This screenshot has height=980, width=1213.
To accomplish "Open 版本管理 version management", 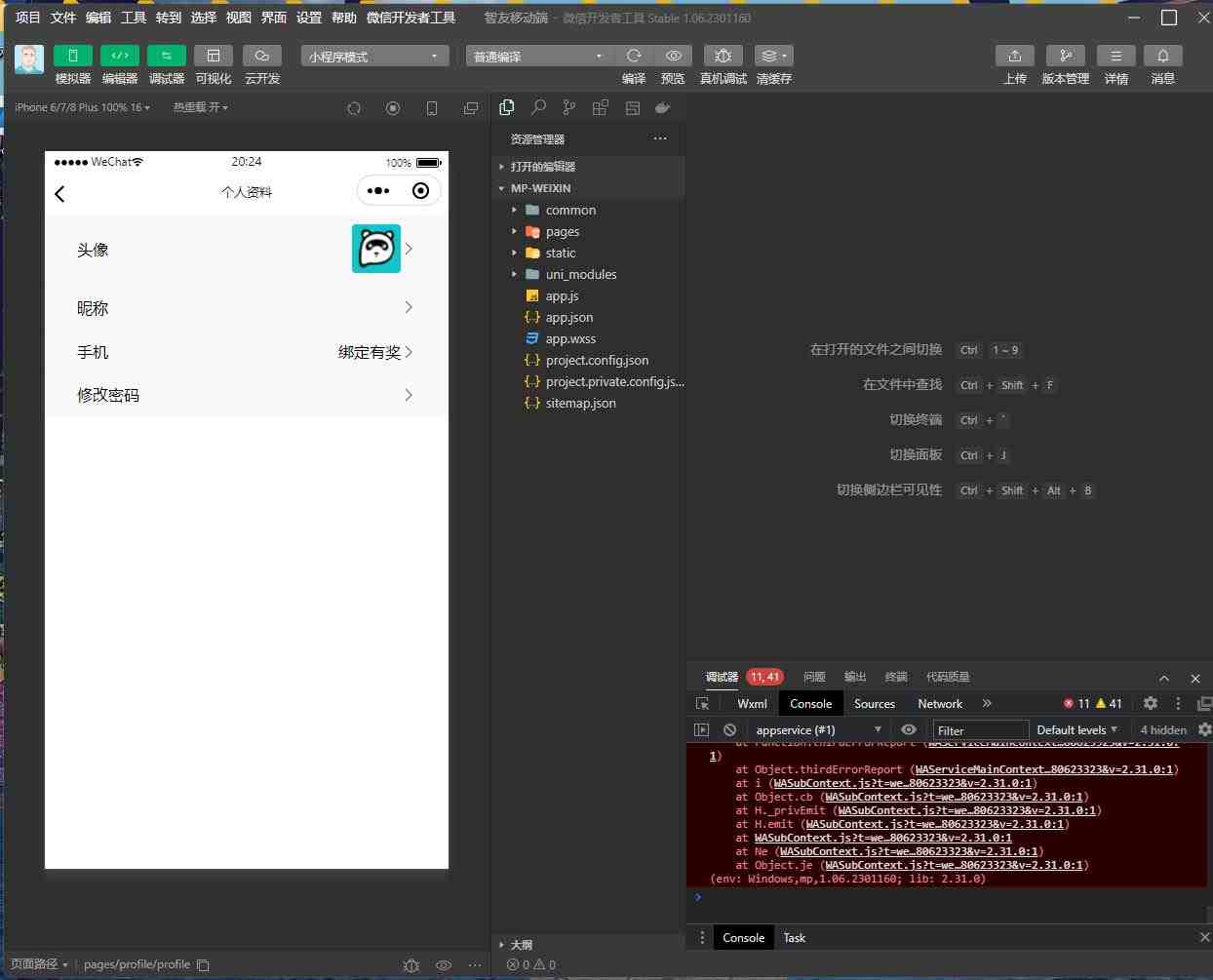I will 1066,56.
